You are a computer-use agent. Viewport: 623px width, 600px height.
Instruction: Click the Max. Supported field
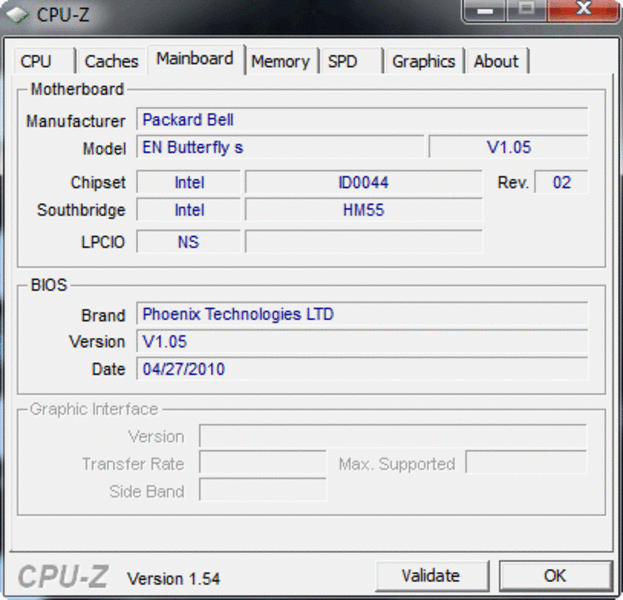coord(526,463)
